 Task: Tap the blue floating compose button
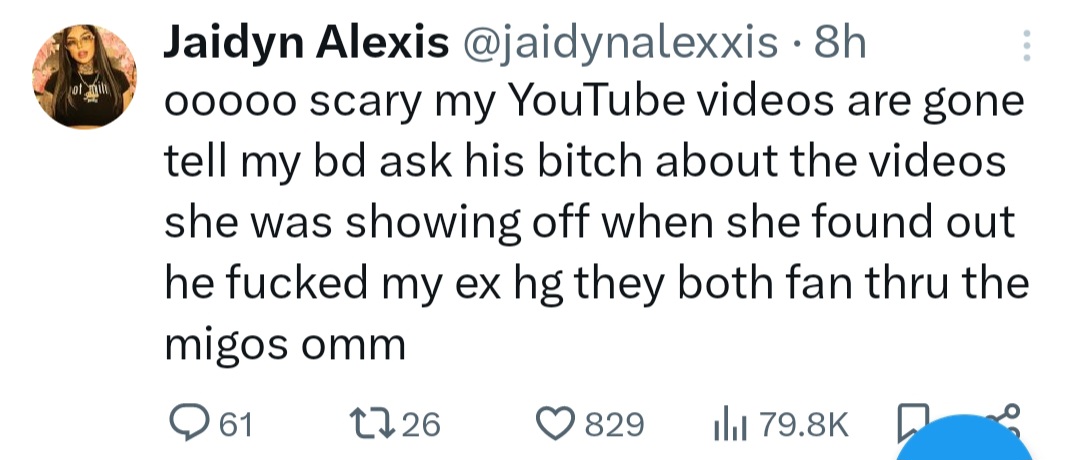tap(964, 441)
